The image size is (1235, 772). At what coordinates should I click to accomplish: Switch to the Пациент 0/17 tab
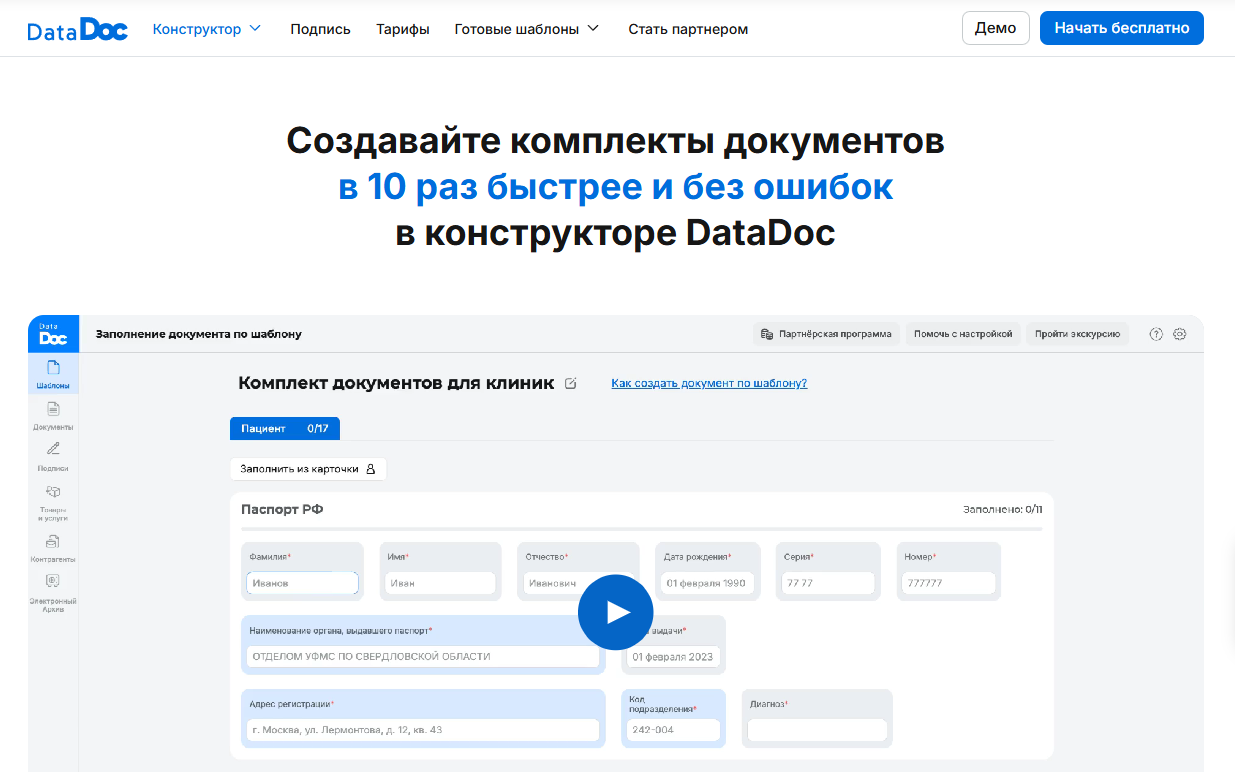[285, 428]
